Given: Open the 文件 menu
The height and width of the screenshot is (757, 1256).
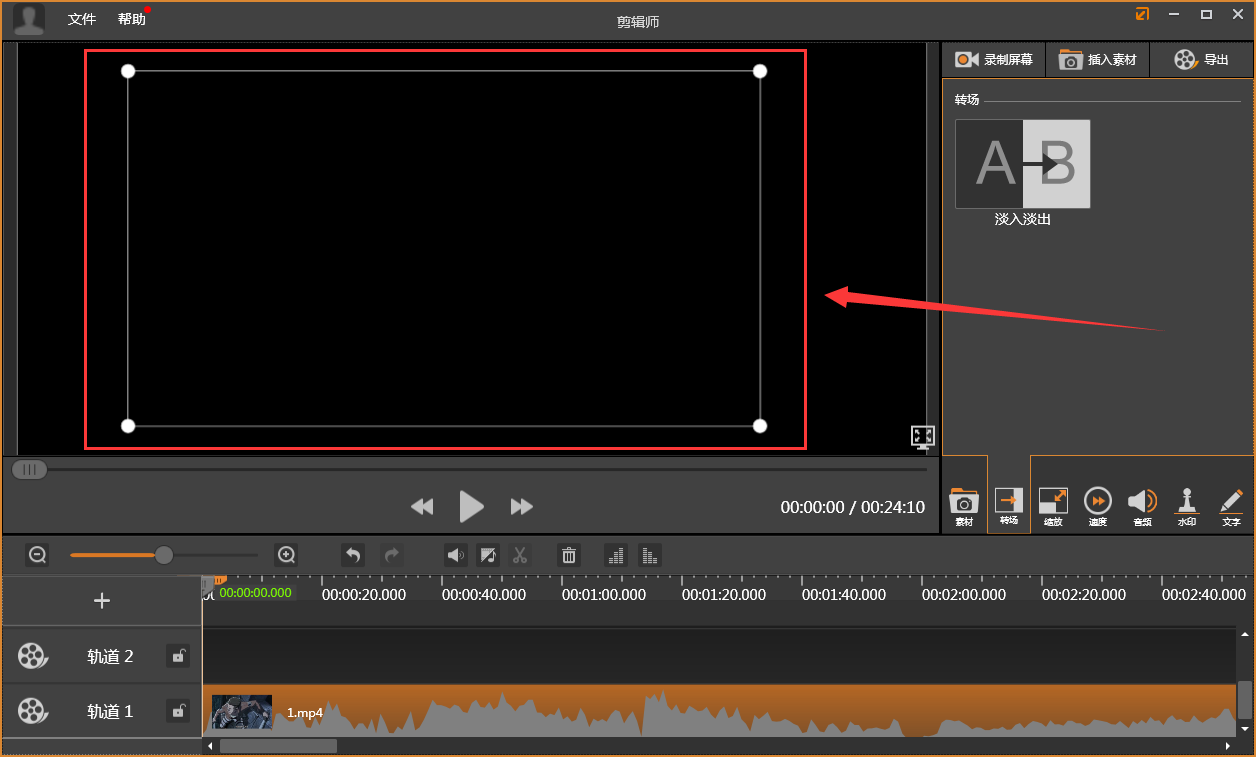Looking at the screenshot, I should [82, 19].
